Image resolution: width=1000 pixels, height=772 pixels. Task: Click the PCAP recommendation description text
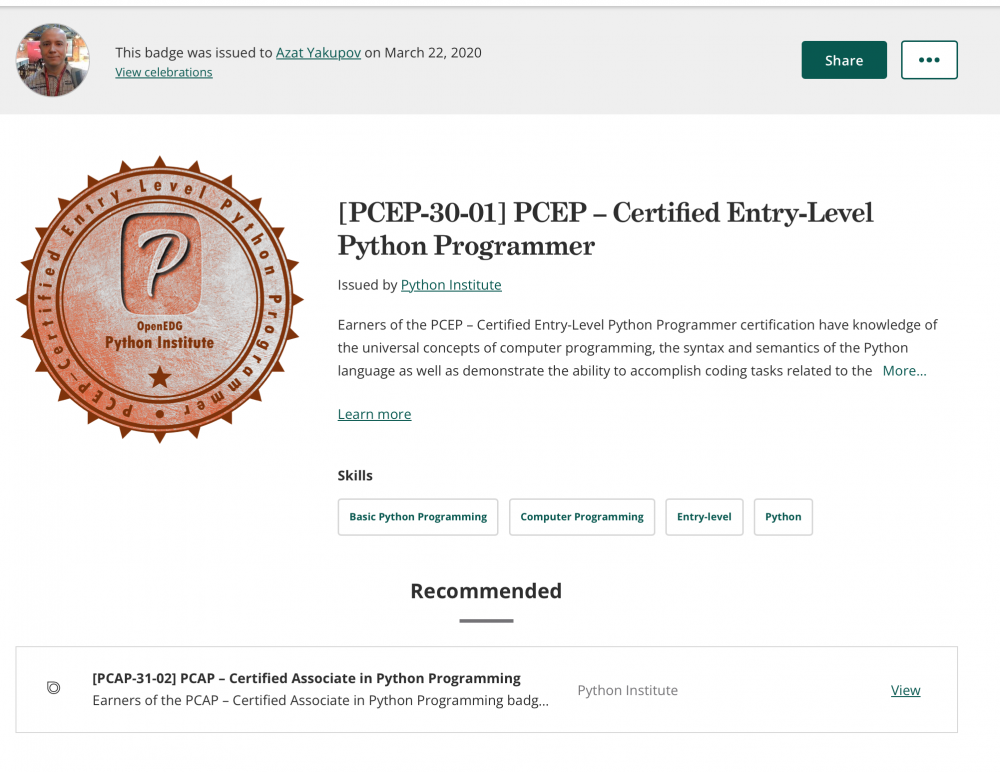pyautogui.click(x=320, y=700)
